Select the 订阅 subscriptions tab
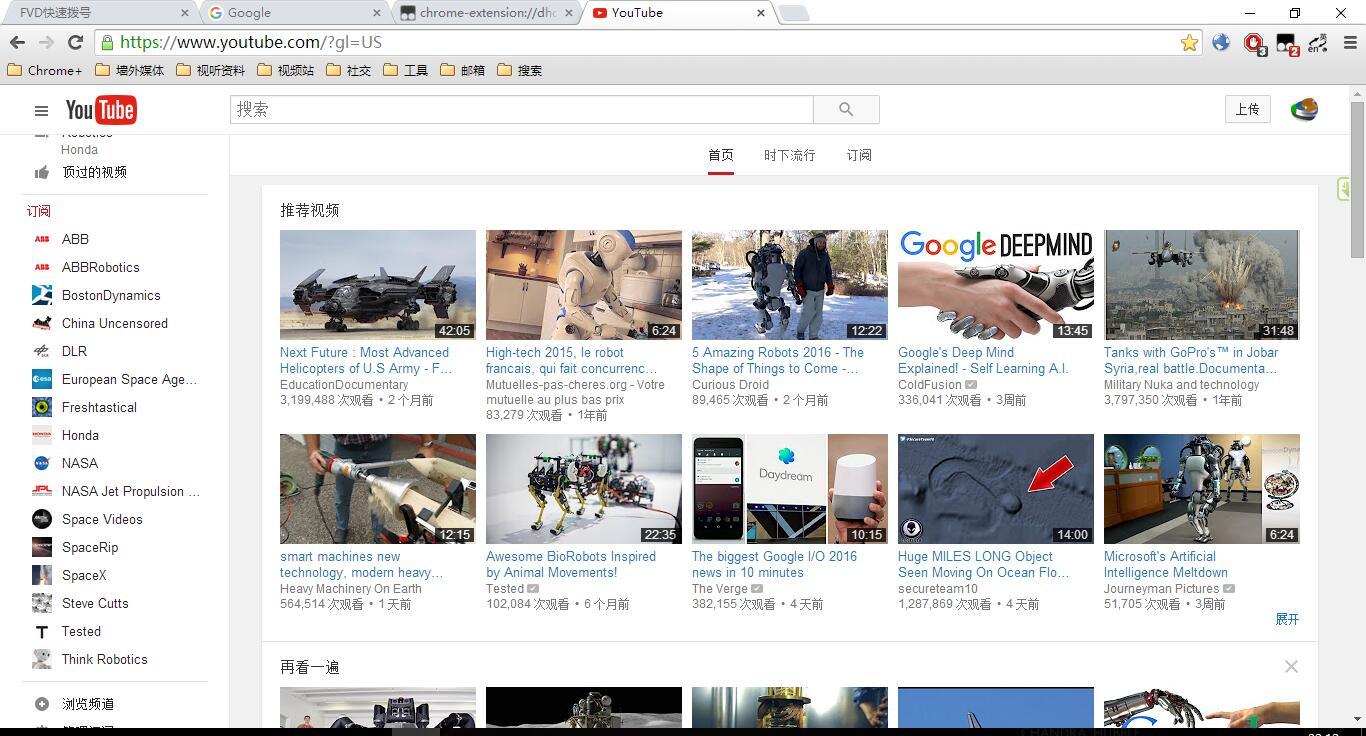This screenshot has height=736, width=1366. pos(859,155)
